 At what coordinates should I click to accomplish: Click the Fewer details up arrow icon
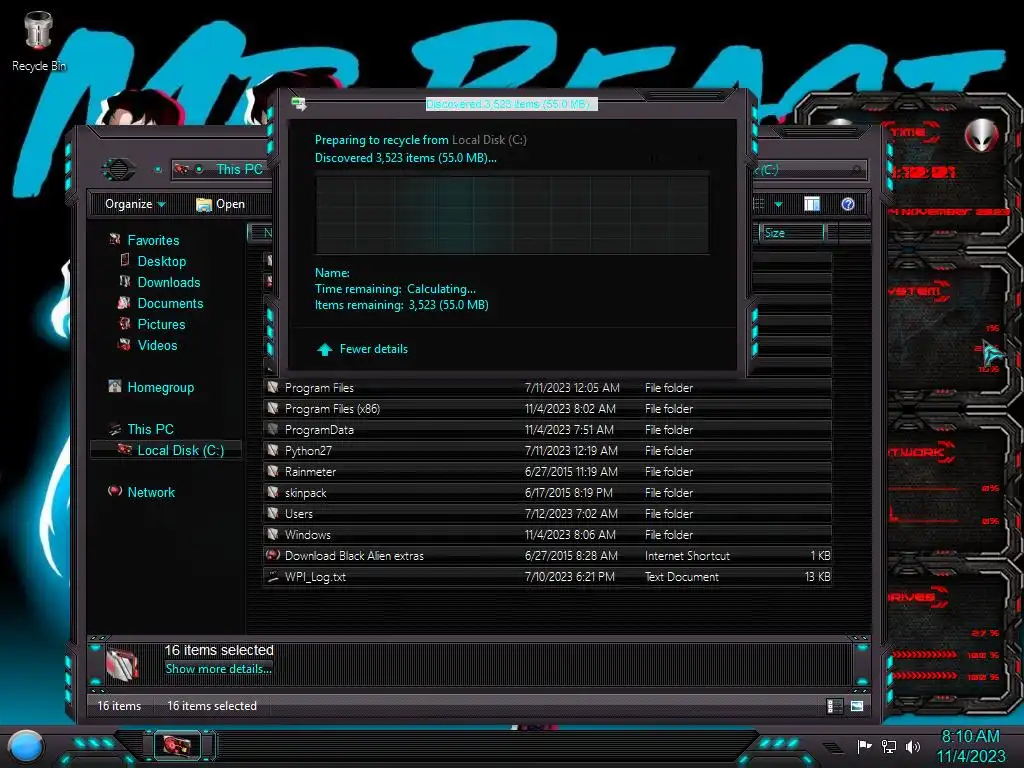click(325, 349)
